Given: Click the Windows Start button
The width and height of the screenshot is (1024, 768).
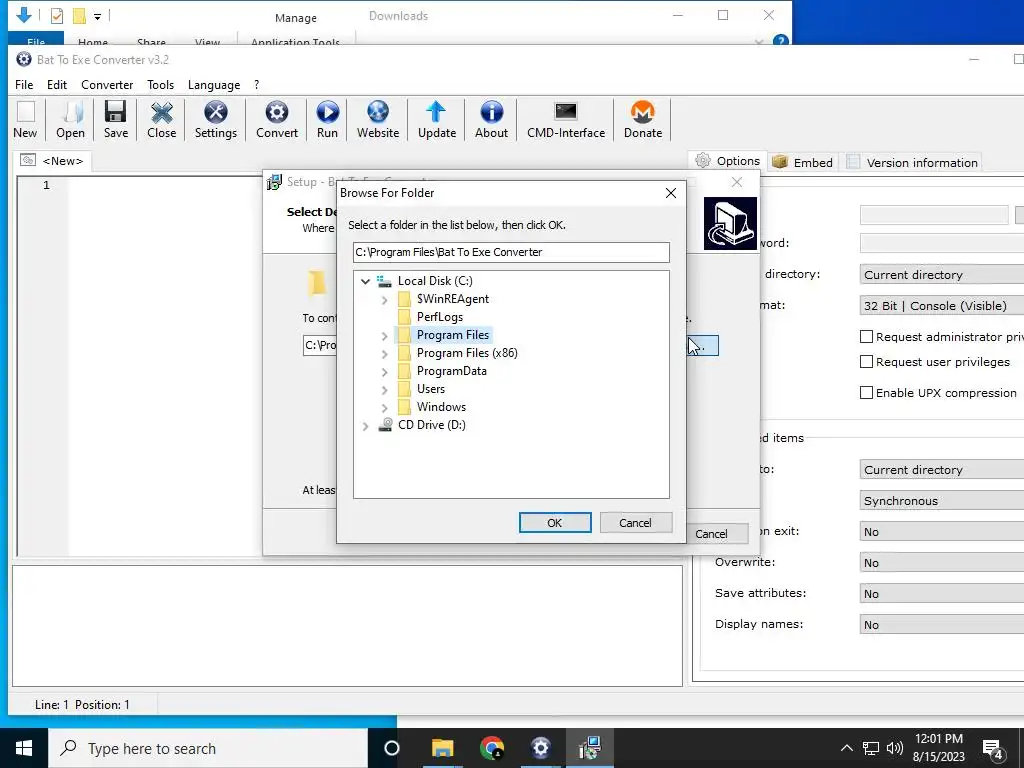Looking at the screenshot, I should pyautogui.click(x=24, y=748).
